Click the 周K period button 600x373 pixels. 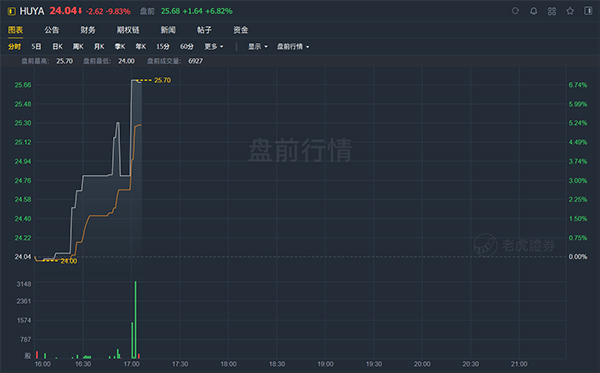tap(78, 47)
